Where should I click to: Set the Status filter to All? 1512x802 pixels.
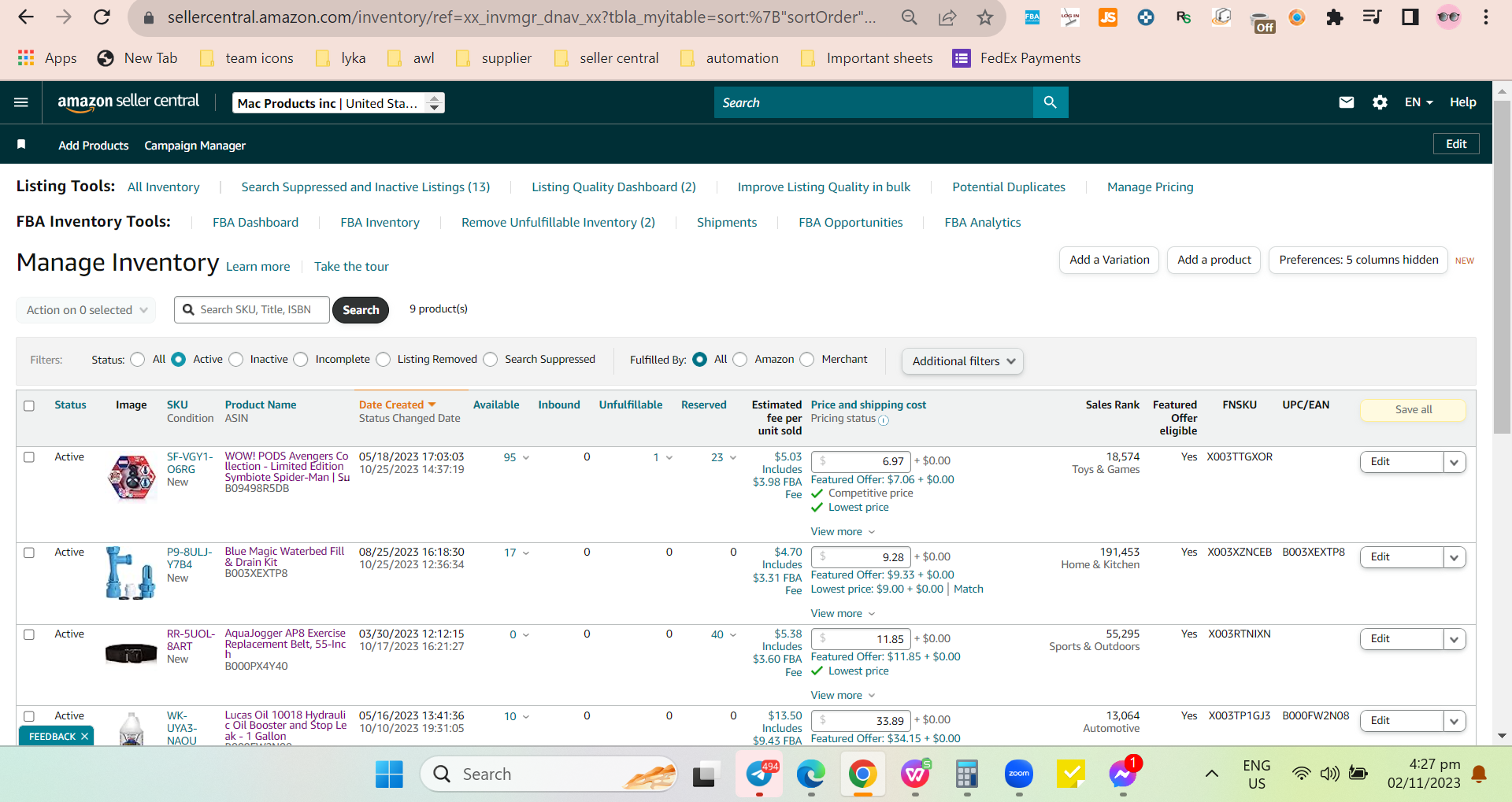tap(138, 360)
